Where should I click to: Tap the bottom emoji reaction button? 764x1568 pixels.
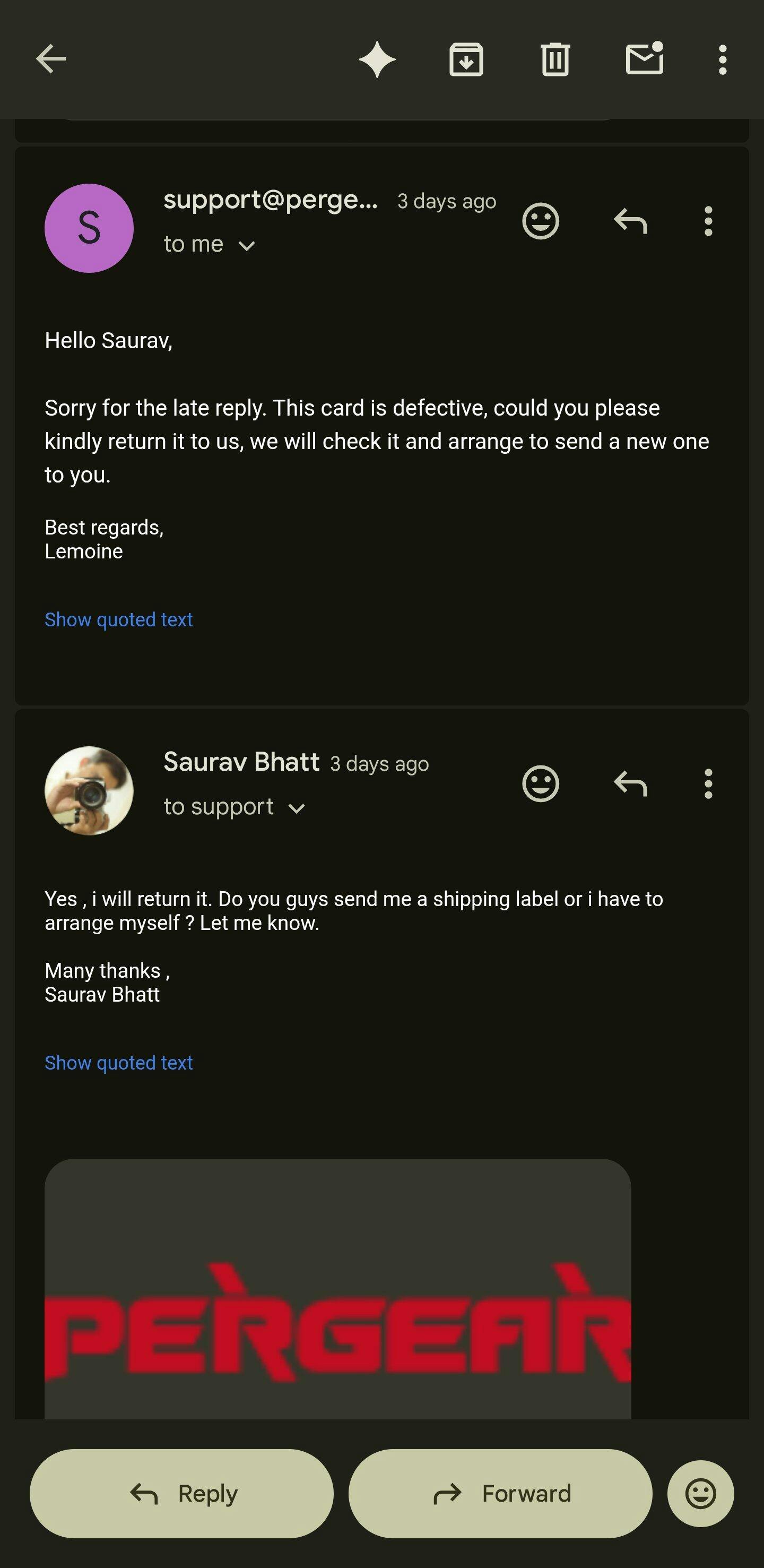pyautogui.click(x=700, y=1493)
